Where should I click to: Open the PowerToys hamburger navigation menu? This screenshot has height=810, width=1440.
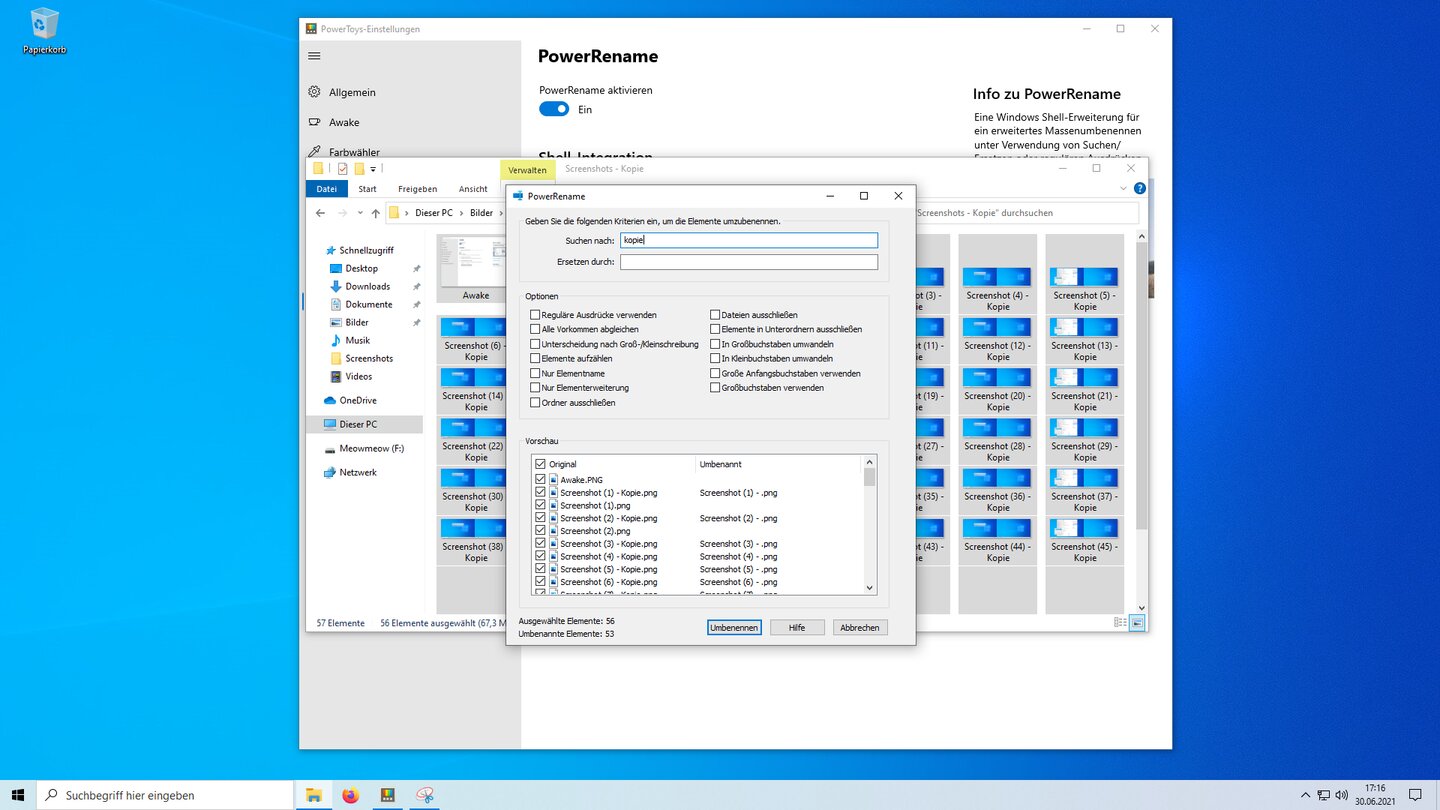tap(314, 56)
